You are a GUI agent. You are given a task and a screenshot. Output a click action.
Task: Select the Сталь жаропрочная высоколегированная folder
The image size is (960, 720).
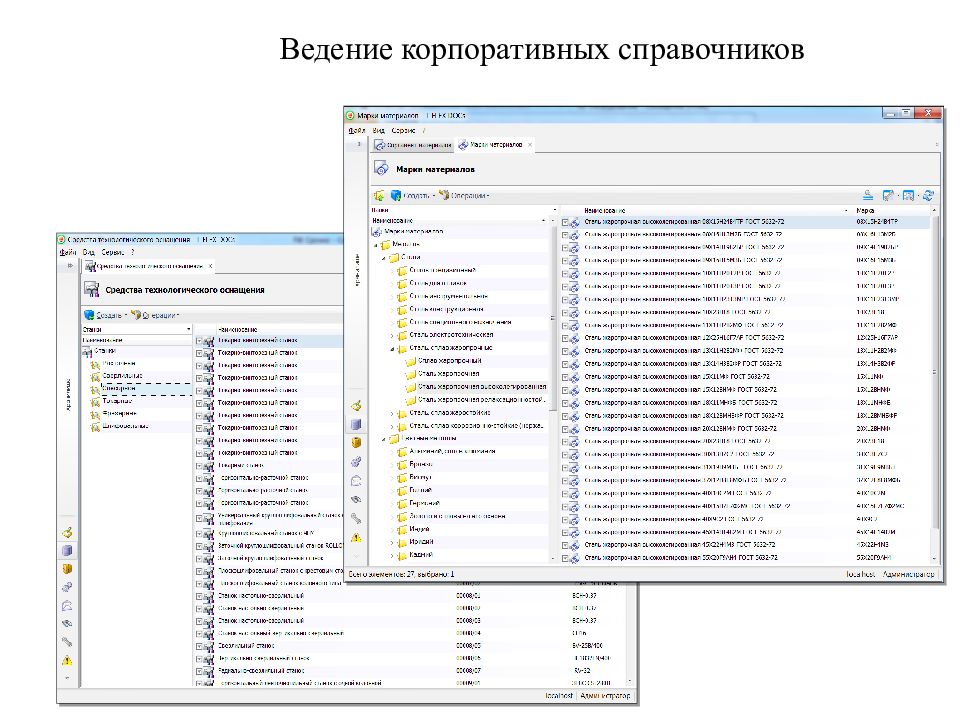point(482,387)
